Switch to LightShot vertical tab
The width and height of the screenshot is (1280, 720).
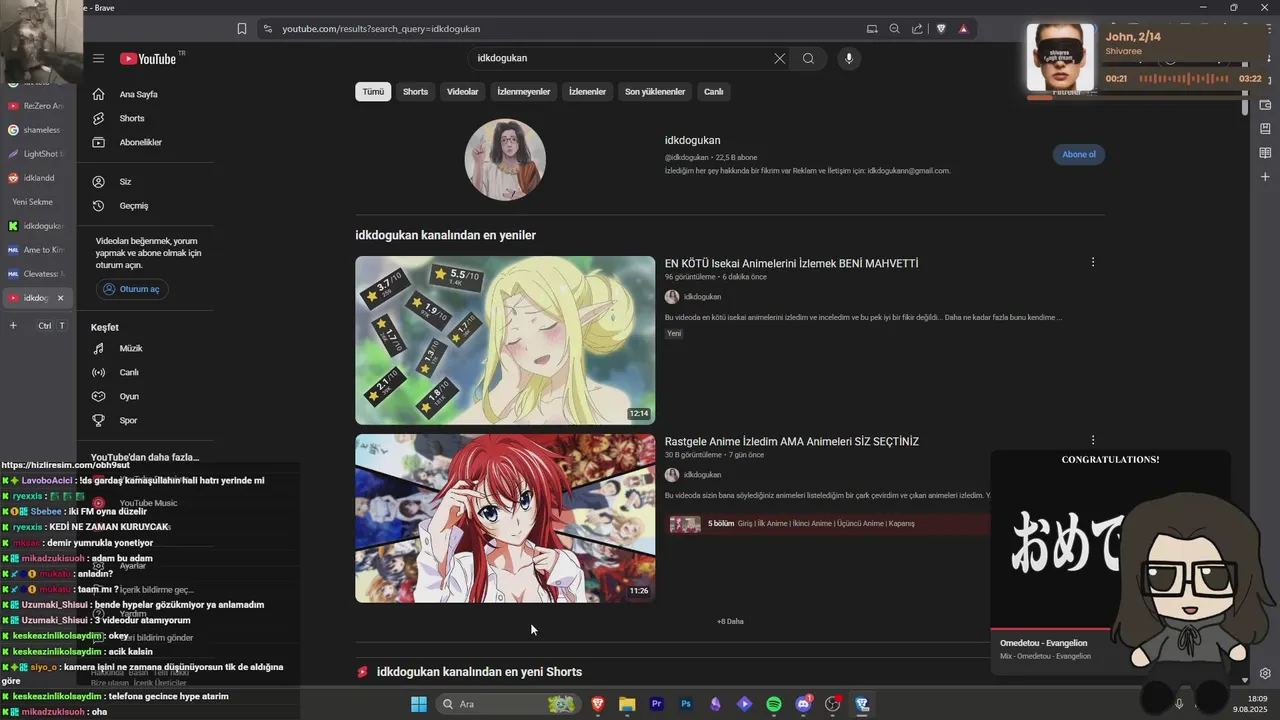tap(36, 154)
